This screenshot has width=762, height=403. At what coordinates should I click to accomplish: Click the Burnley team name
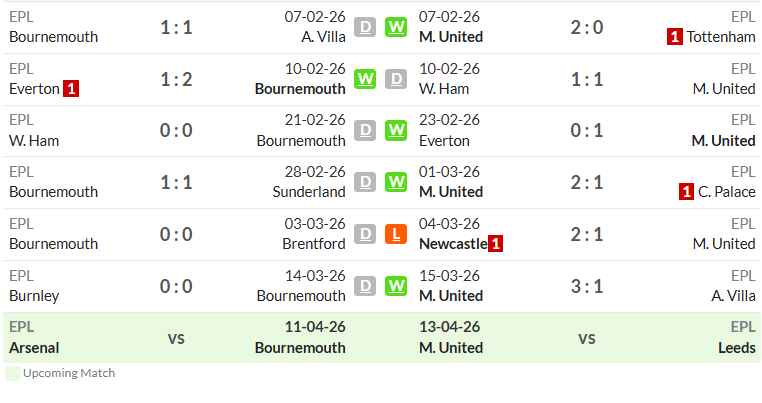click(34, 296)
